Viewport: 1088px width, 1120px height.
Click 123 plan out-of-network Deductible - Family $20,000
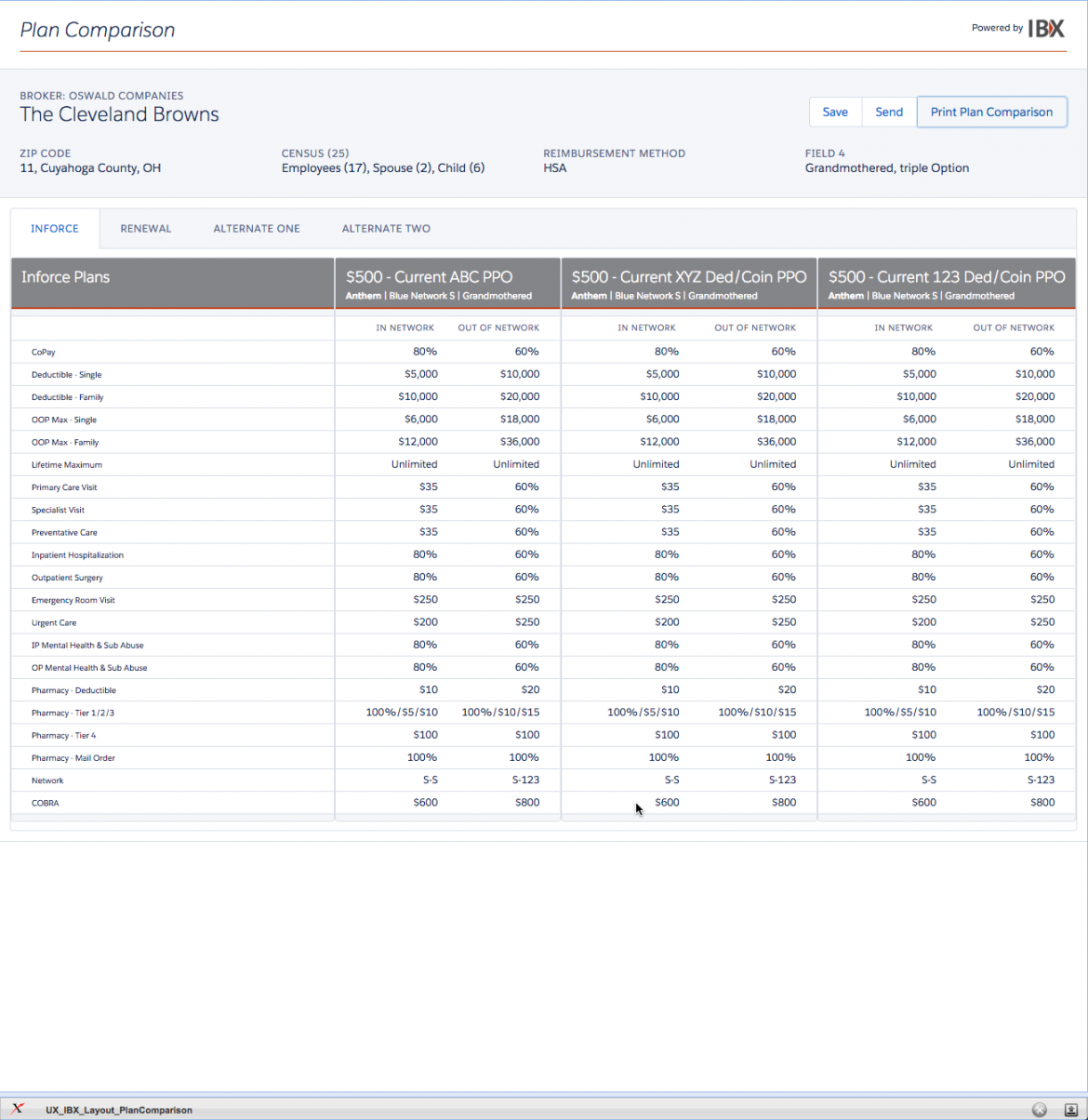tap(1034, 396)
